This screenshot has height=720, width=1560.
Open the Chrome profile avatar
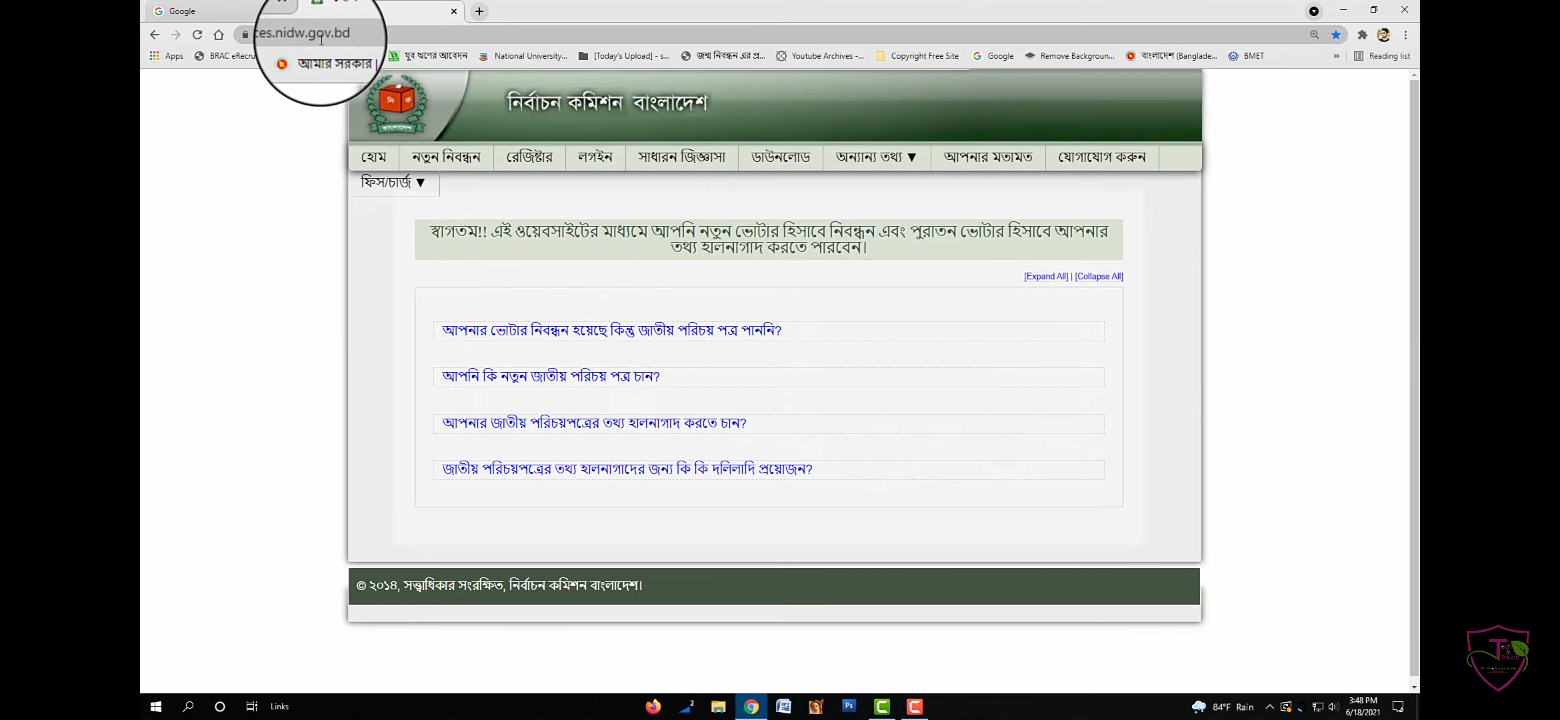pyautogui.click(x=1384, y=34)
